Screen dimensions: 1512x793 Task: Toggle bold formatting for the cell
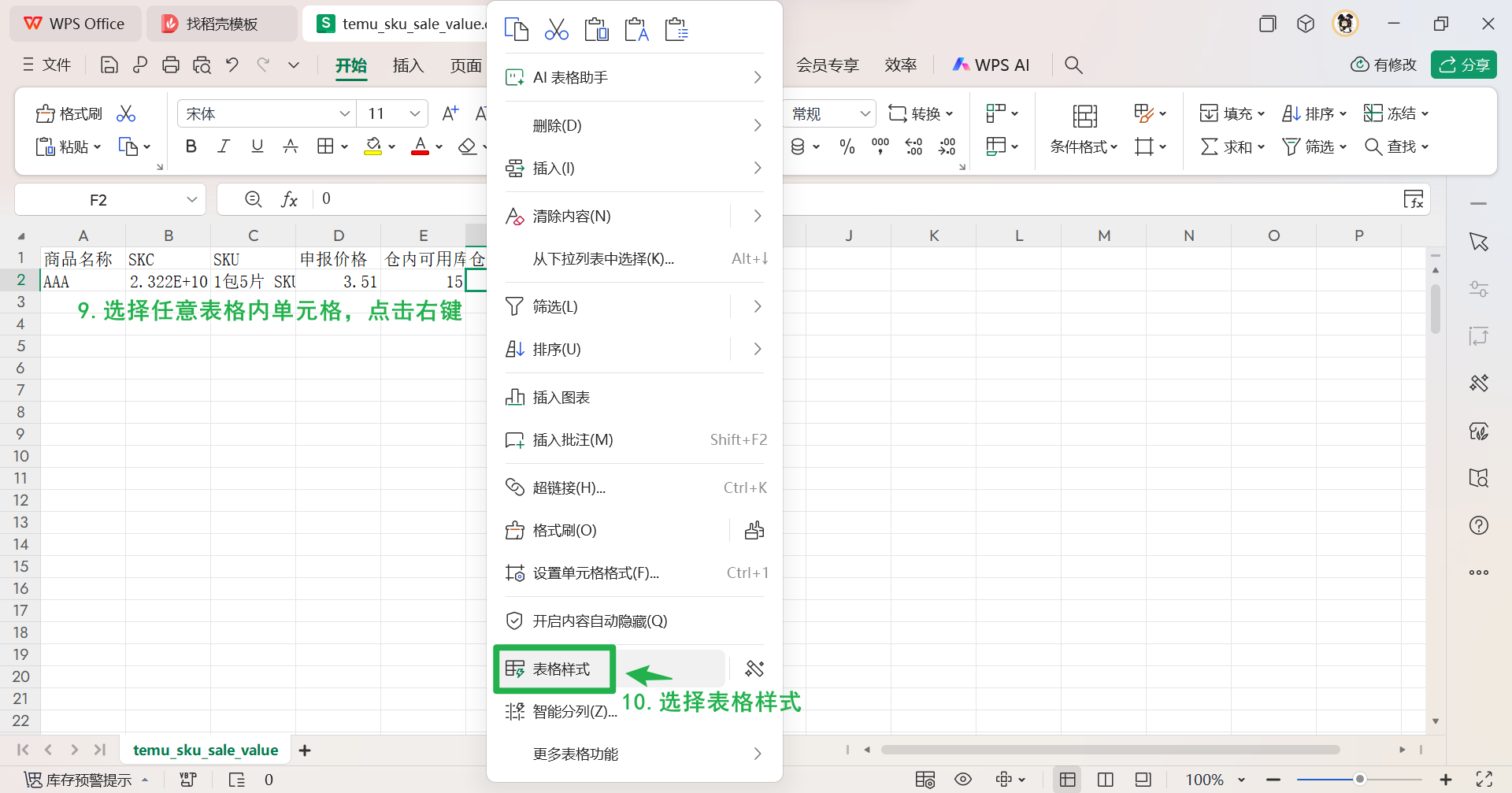190,146
